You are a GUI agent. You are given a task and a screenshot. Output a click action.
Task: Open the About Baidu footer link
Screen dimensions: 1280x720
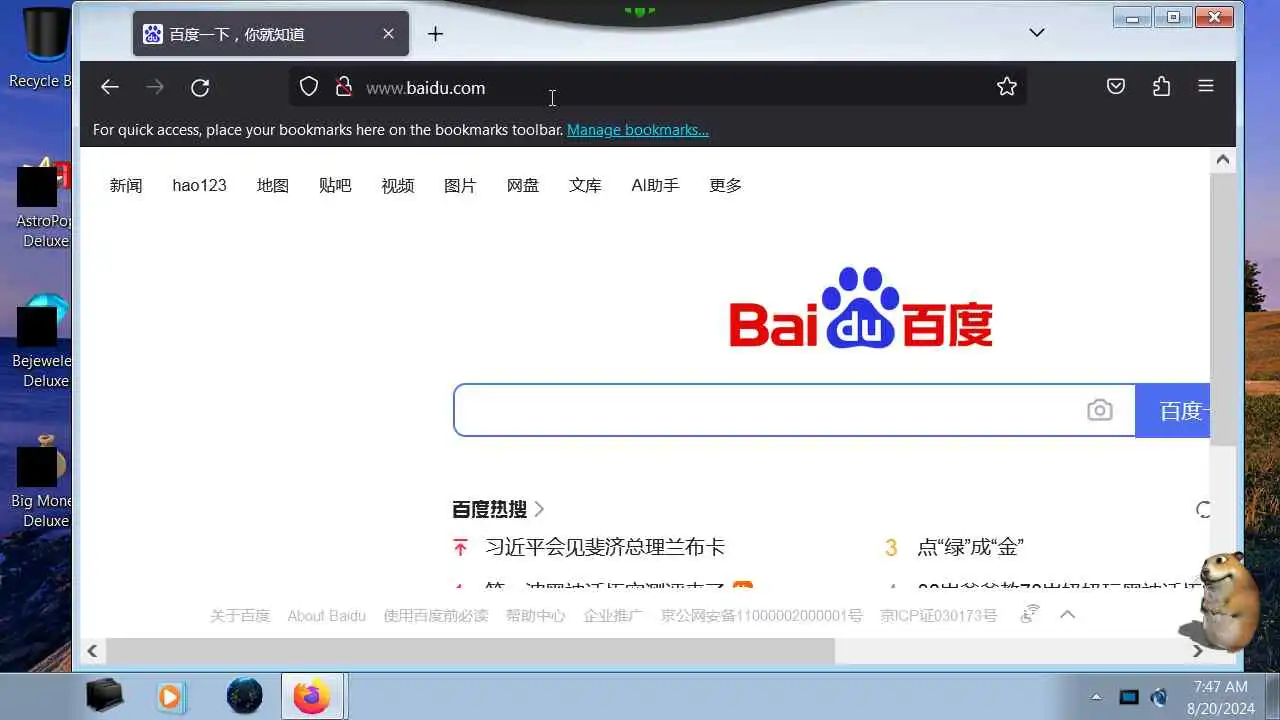coord(327,615)
